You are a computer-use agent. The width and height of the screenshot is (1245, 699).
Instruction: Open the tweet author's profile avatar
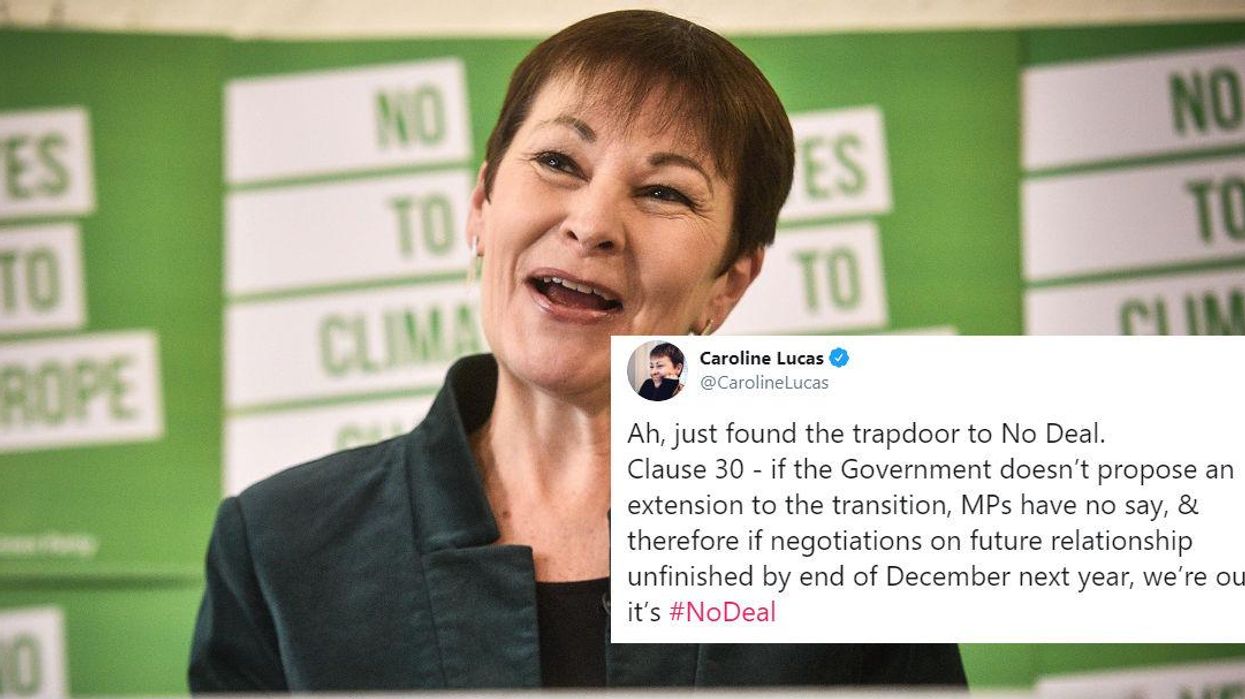point(657,370)
